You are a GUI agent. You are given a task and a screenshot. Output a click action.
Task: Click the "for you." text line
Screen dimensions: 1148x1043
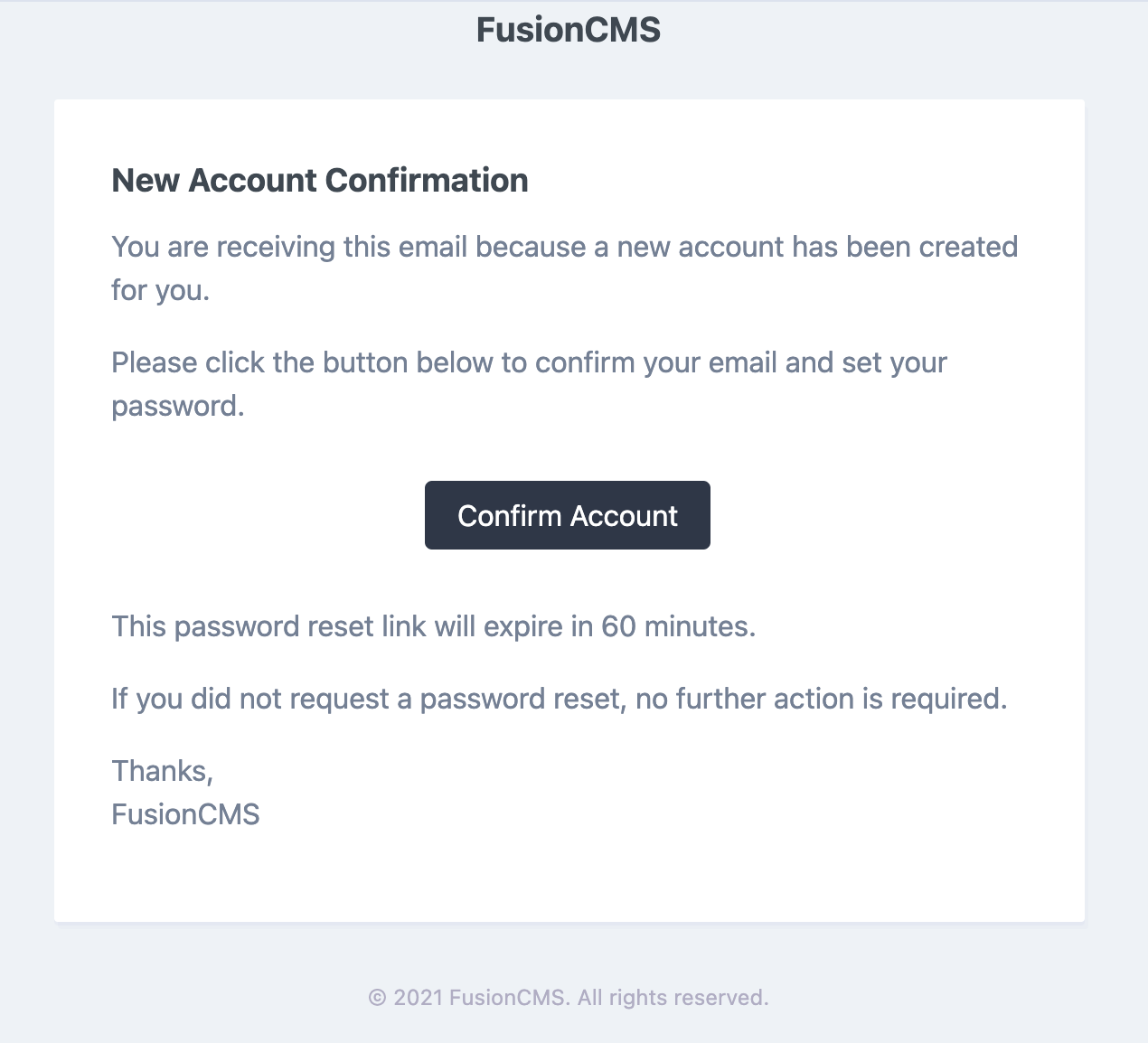click(161, 290)
